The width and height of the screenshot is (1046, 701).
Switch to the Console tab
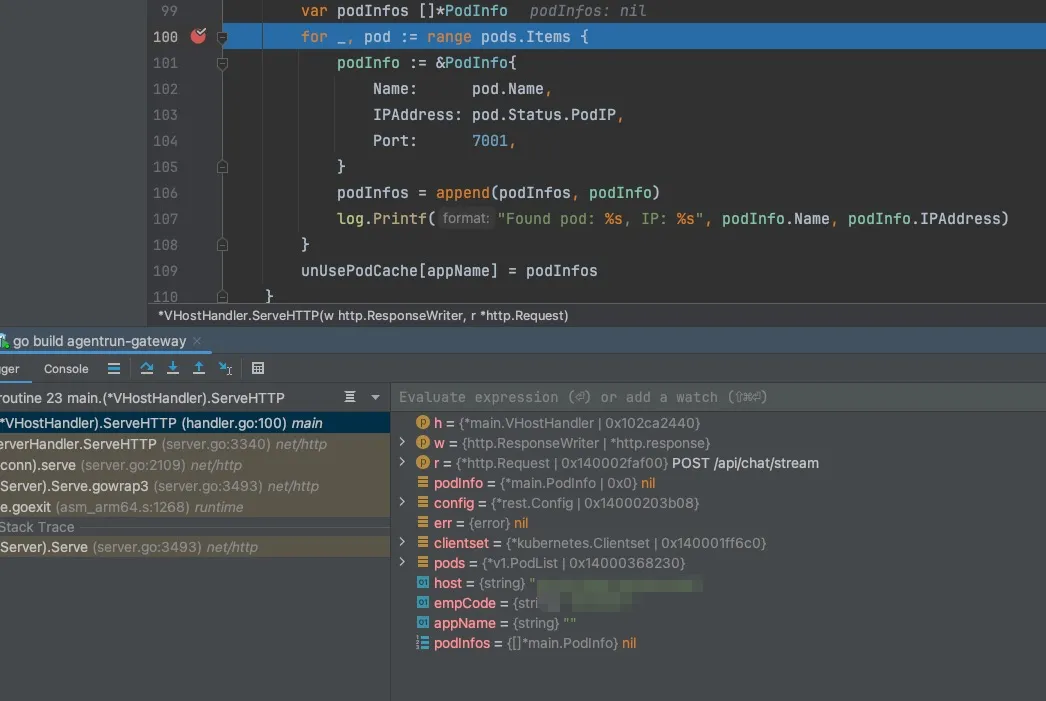tap(66, 369)
